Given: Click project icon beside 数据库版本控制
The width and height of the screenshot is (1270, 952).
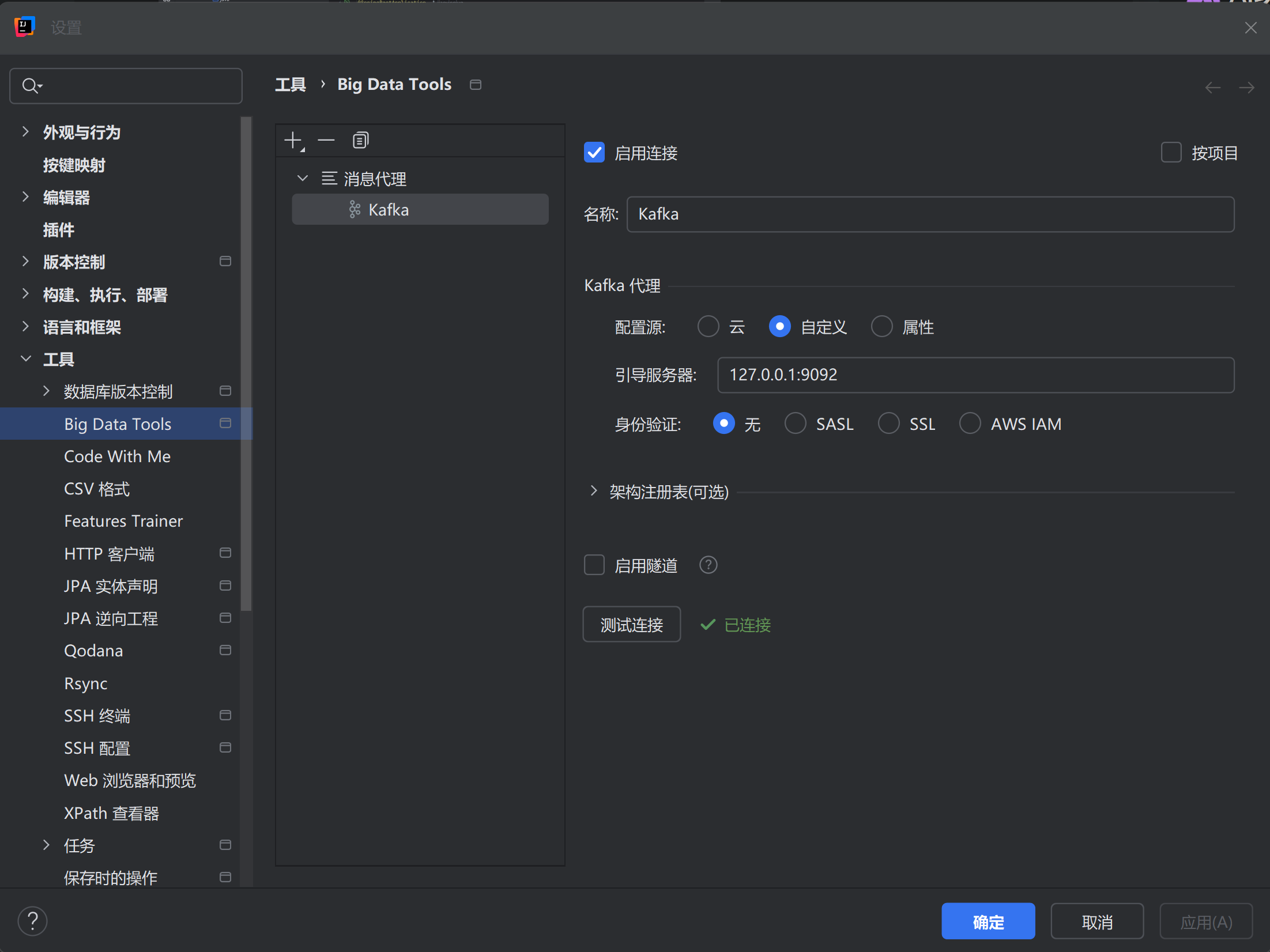Looking at the screenshot, I should click(225, 391).
